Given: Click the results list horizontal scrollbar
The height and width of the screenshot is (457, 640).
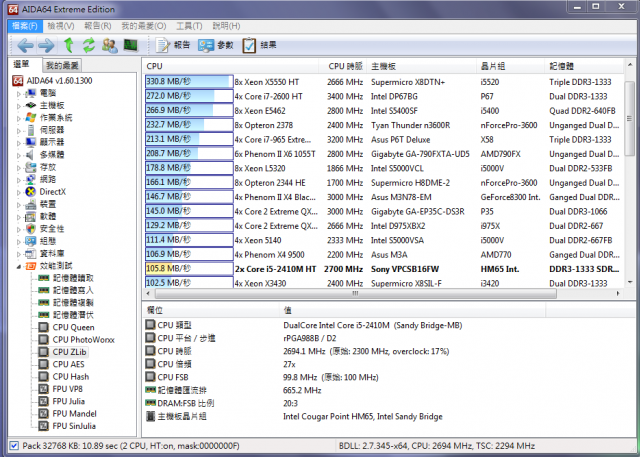Looking at the screenshot, I should (x=356, y=293).
